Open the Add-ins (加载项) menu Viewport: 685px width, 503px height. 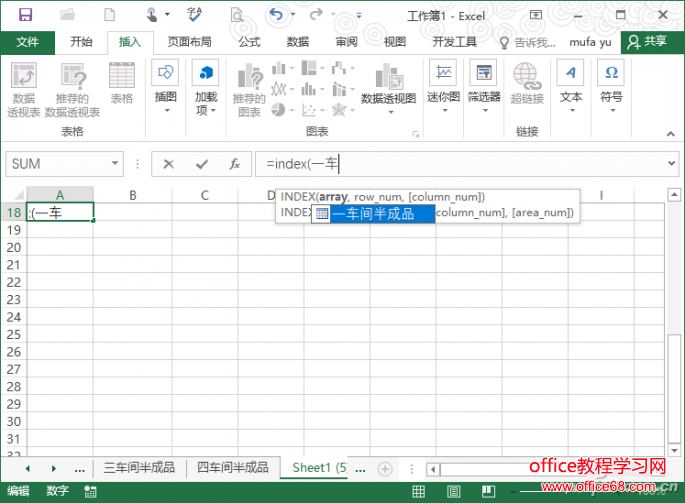(x=206, y=87)
